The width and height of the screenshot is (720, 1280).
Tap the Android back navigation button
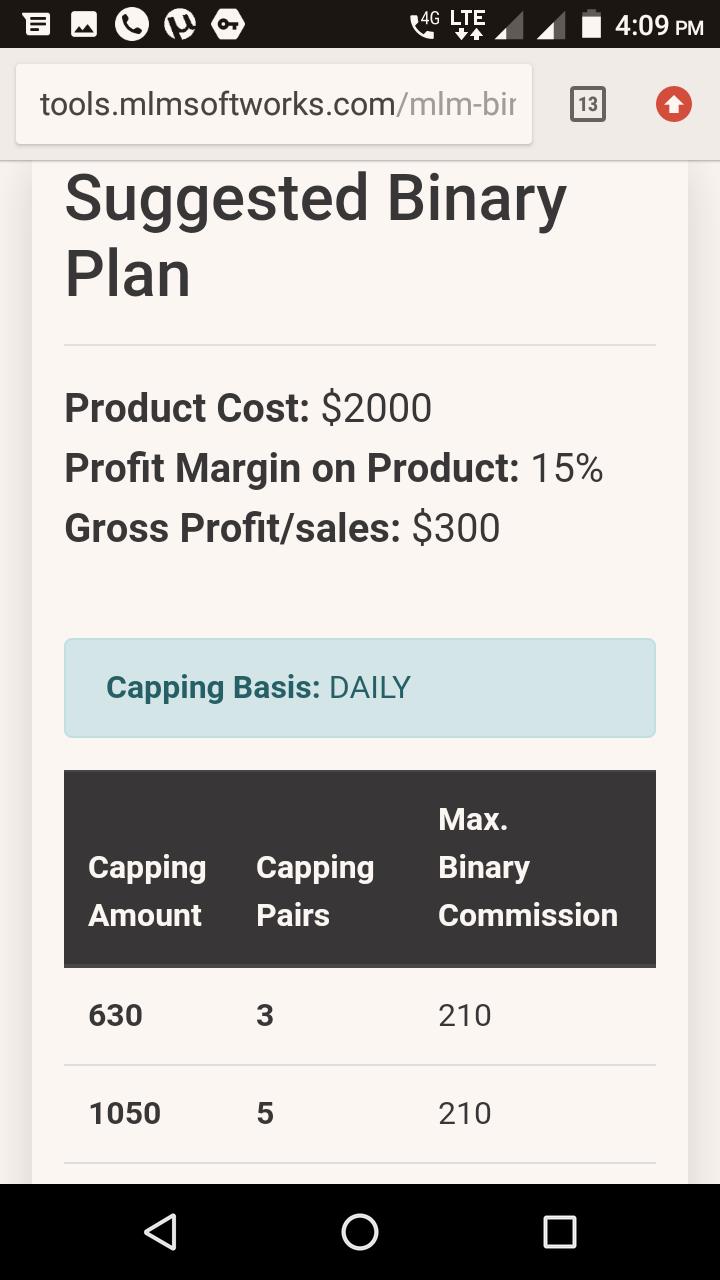pos(161,1232)
